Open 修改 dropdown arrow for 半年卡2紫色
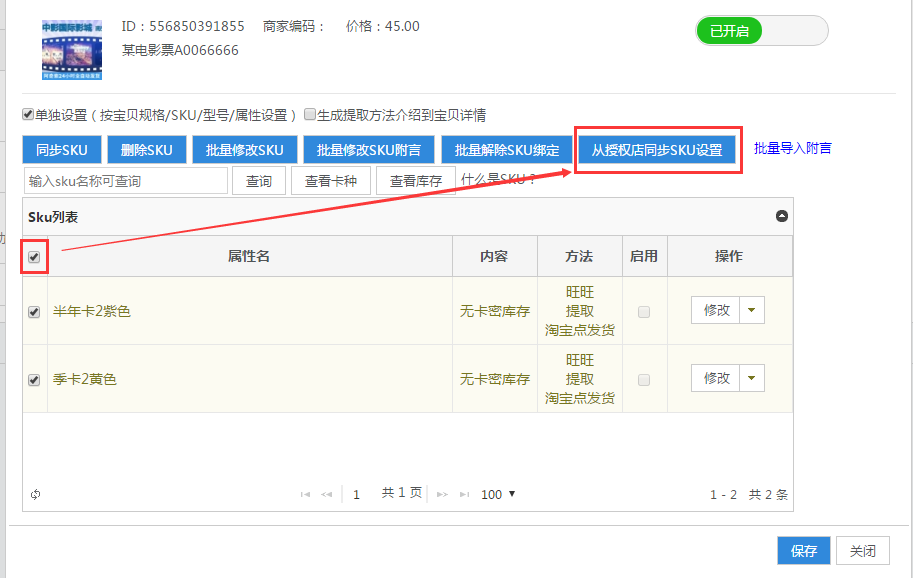Image resolution: width=913 pixels, height=578 pixels. [752, 310]
